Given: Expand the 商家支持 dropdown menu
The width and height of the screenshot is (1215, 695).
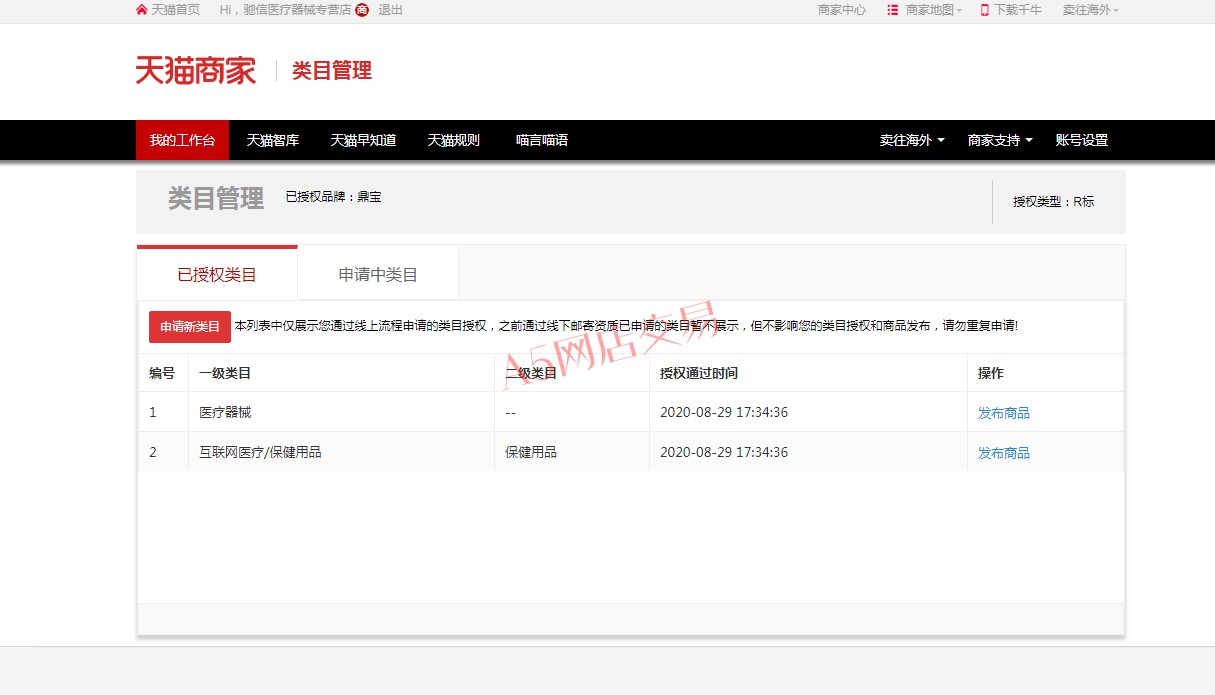Looking at the screenshot, I should pos(1000,141).
